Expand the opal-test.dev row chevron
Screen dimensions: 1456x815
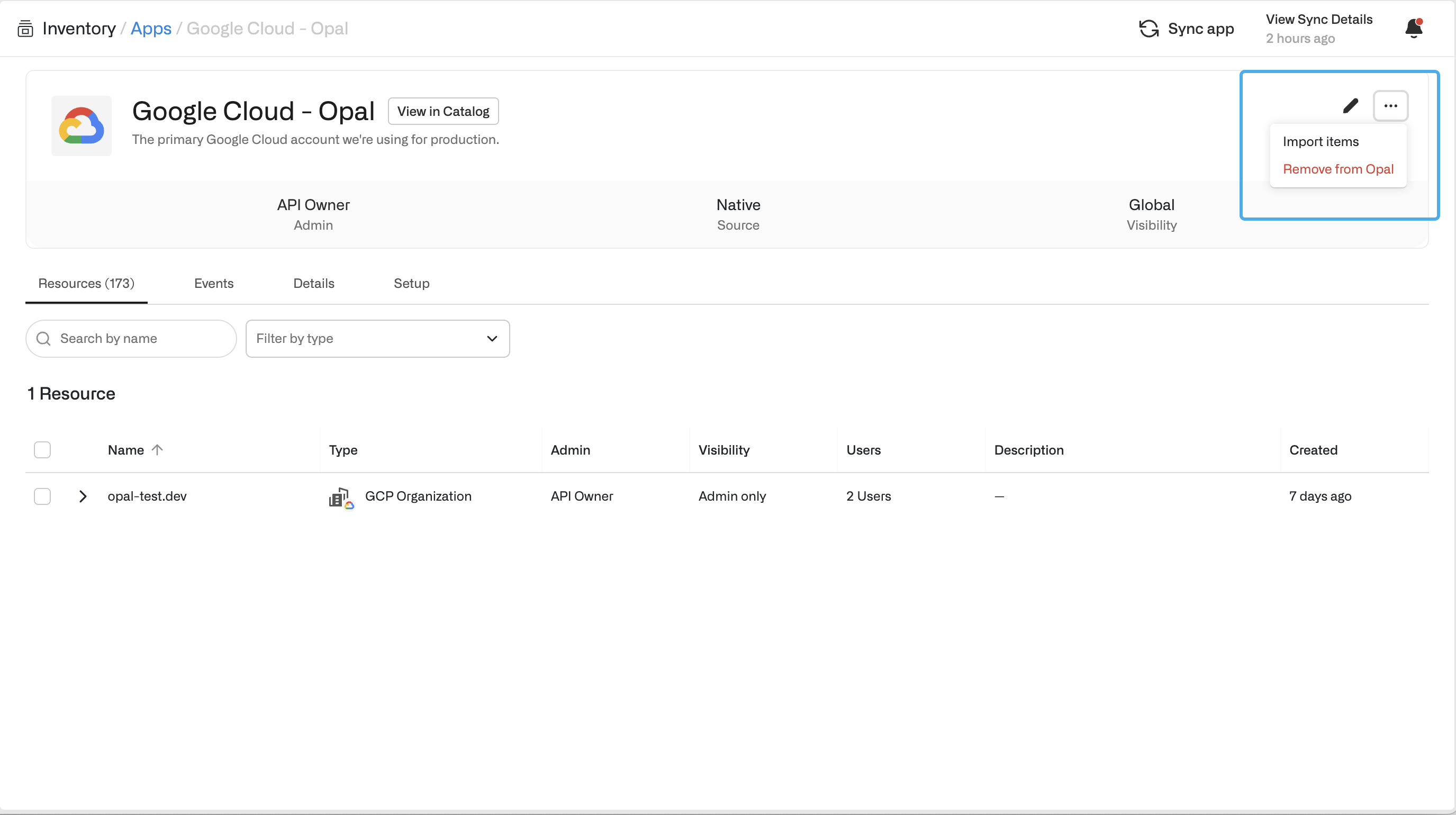pyautogui.click(x=83, y=496)
